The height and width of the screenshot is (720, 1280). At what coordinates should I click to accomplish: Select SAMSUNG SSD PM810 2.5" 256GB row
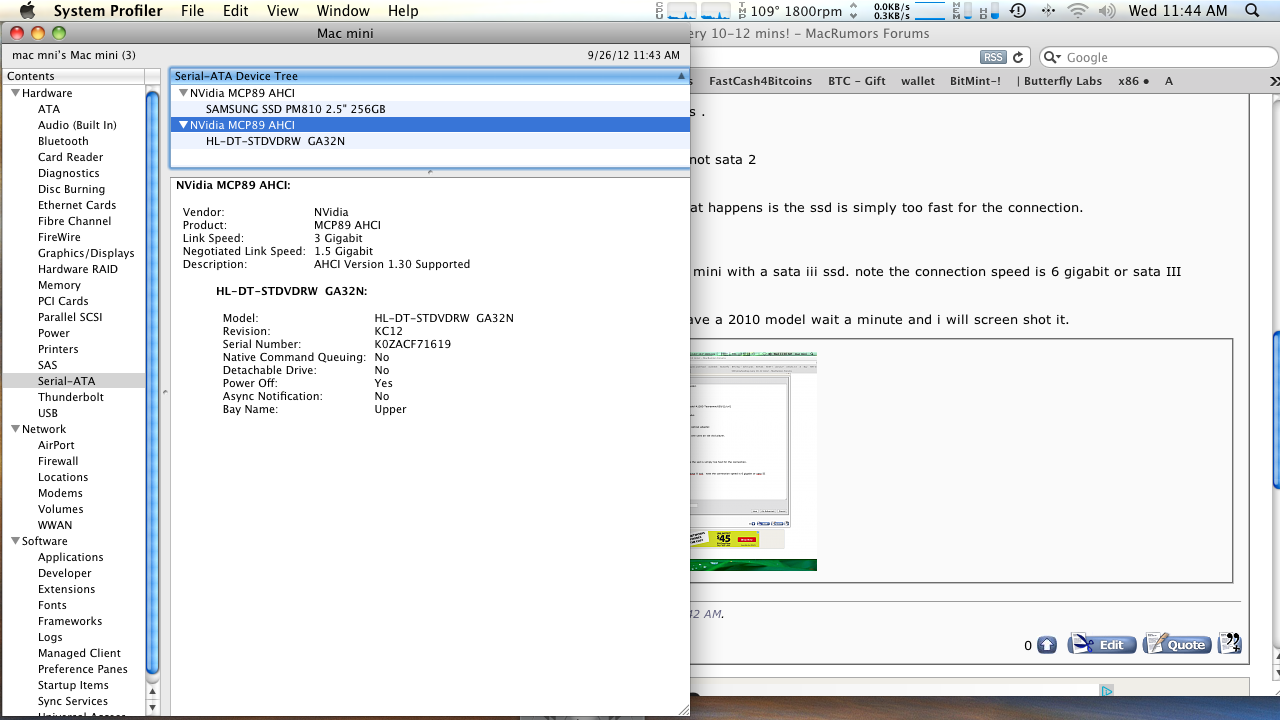click(430, 109)
